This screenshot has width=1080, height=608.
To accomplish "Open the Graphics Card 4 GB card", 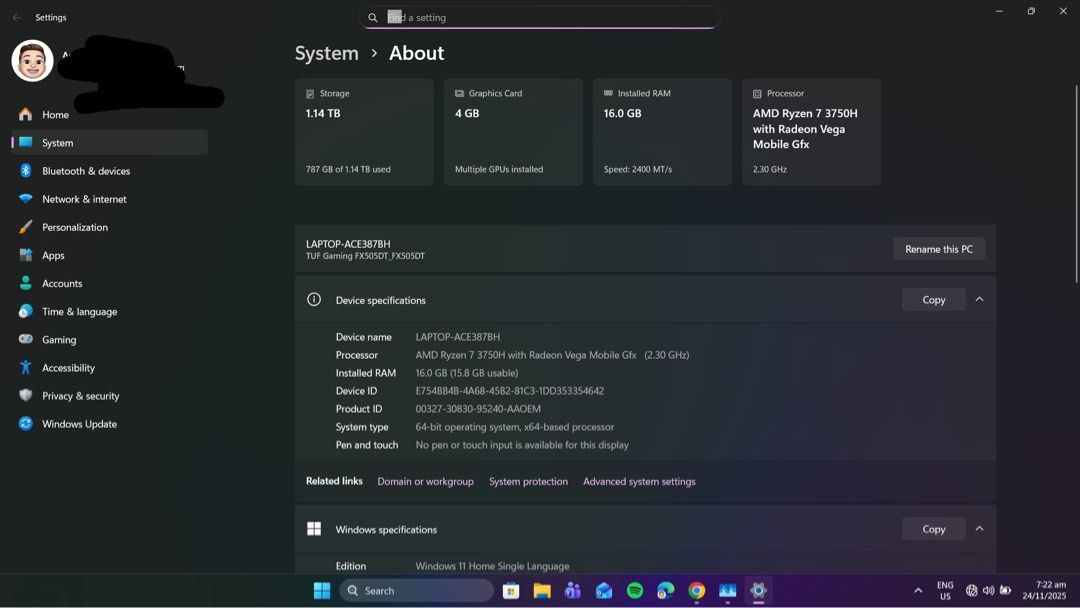I will 513,132.
